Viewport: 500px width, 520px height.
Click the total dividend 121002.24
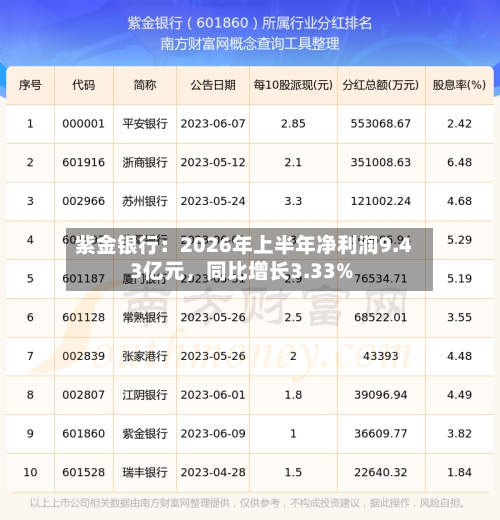coord(381,201)
